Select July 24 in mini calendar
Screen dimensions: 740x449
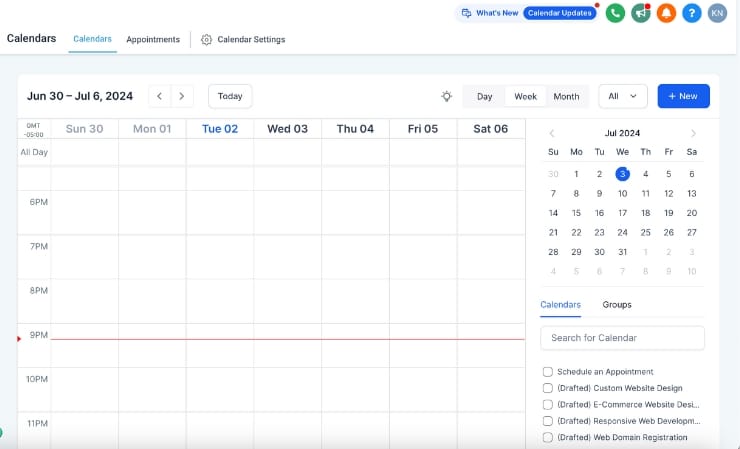622,232
